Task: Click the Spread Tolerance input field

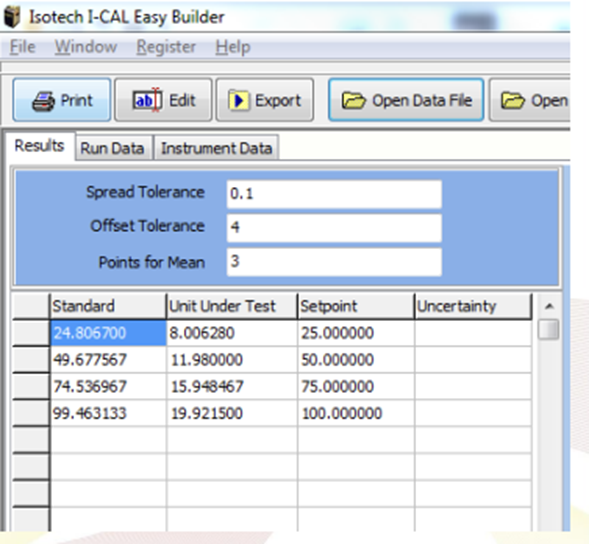Action: tap(334, 194)
